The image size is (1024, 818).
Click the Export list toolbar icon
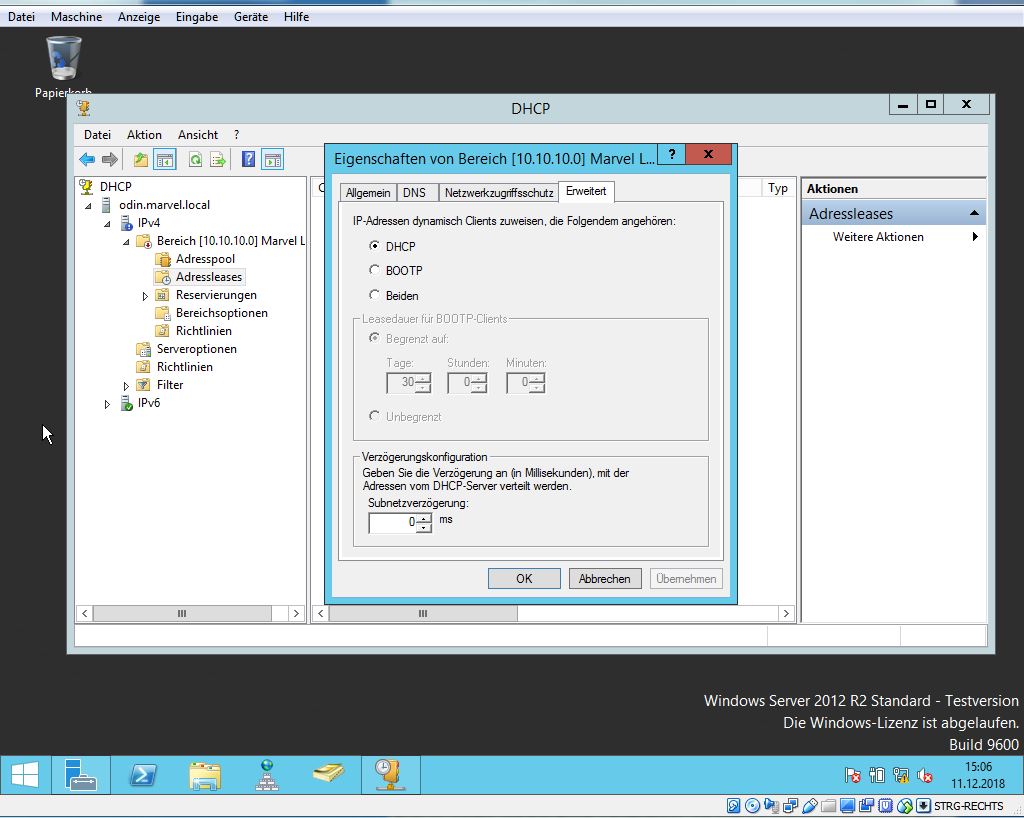click(x=217, y=159)
